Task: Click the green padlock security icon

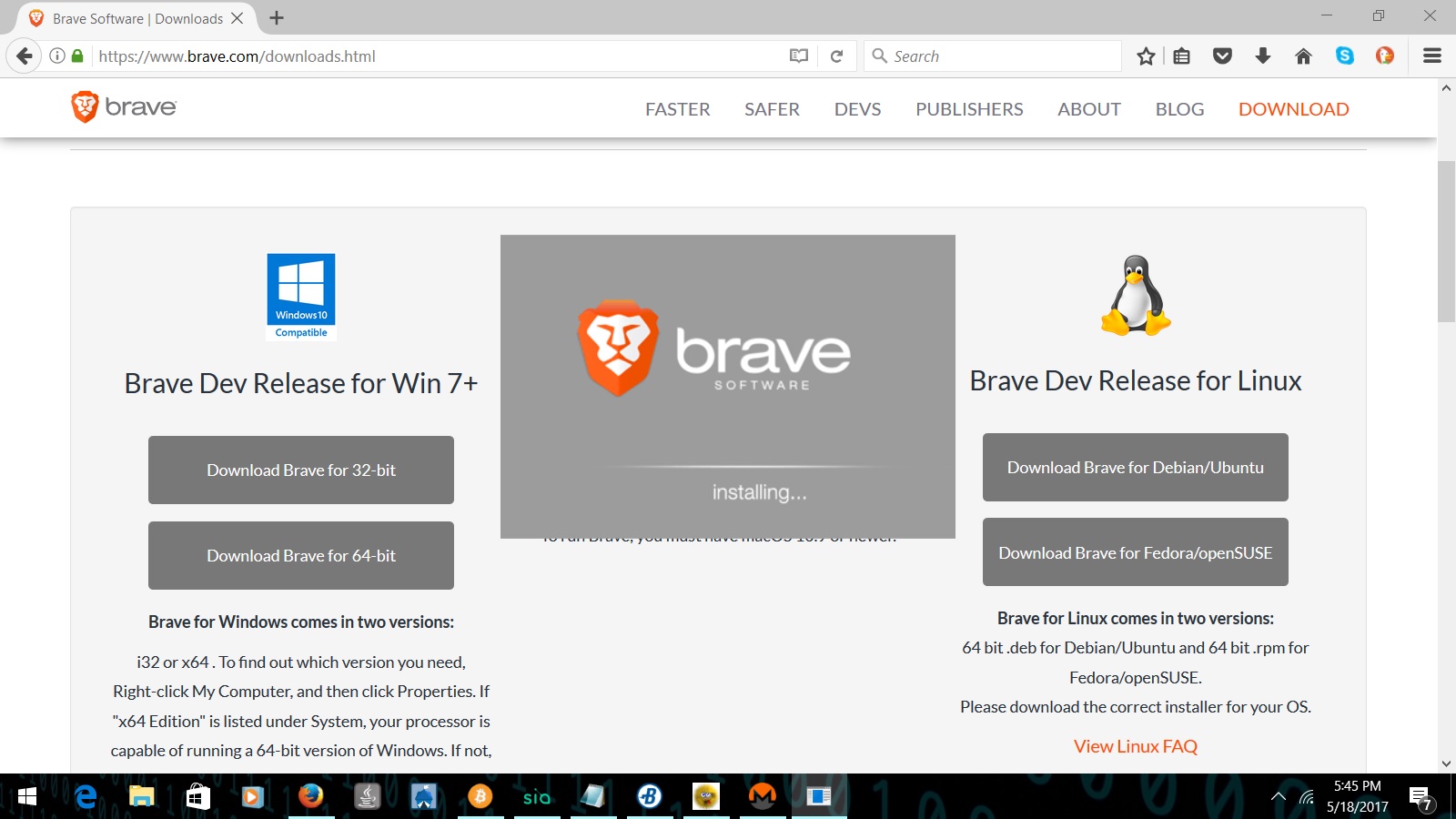Action: (77, 56)
